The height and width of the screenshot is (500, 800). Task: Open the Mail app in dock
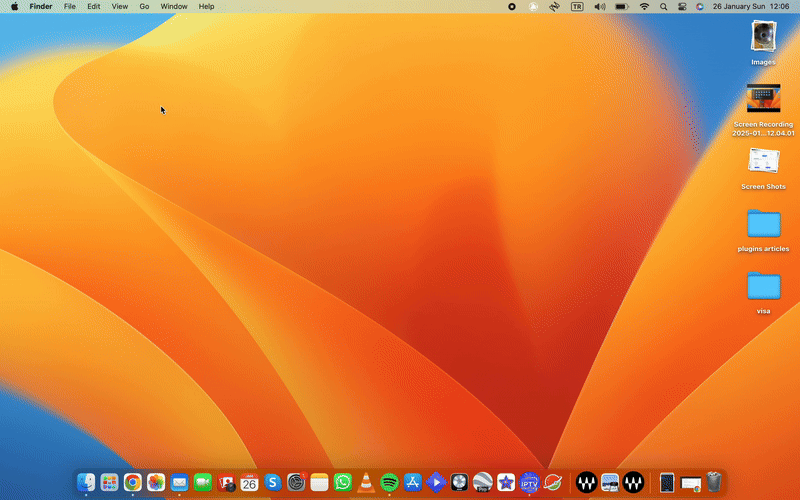(179, 483)
